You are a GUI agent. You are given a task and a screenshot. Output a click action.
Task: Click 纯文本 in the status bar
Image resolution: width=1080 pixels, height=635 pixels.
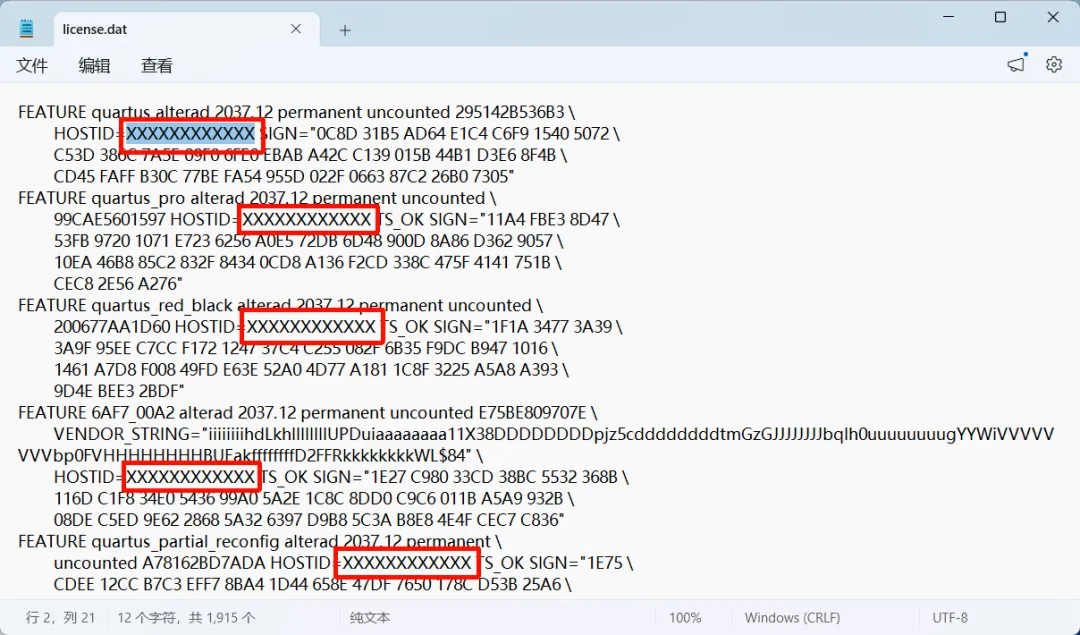[370, 618]
